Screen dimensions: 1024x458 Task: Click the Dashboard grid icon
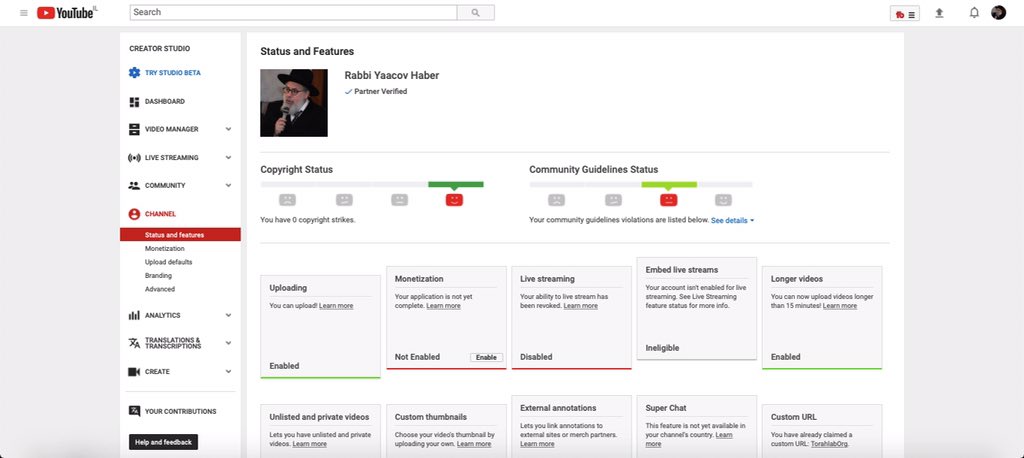[134, 102]
